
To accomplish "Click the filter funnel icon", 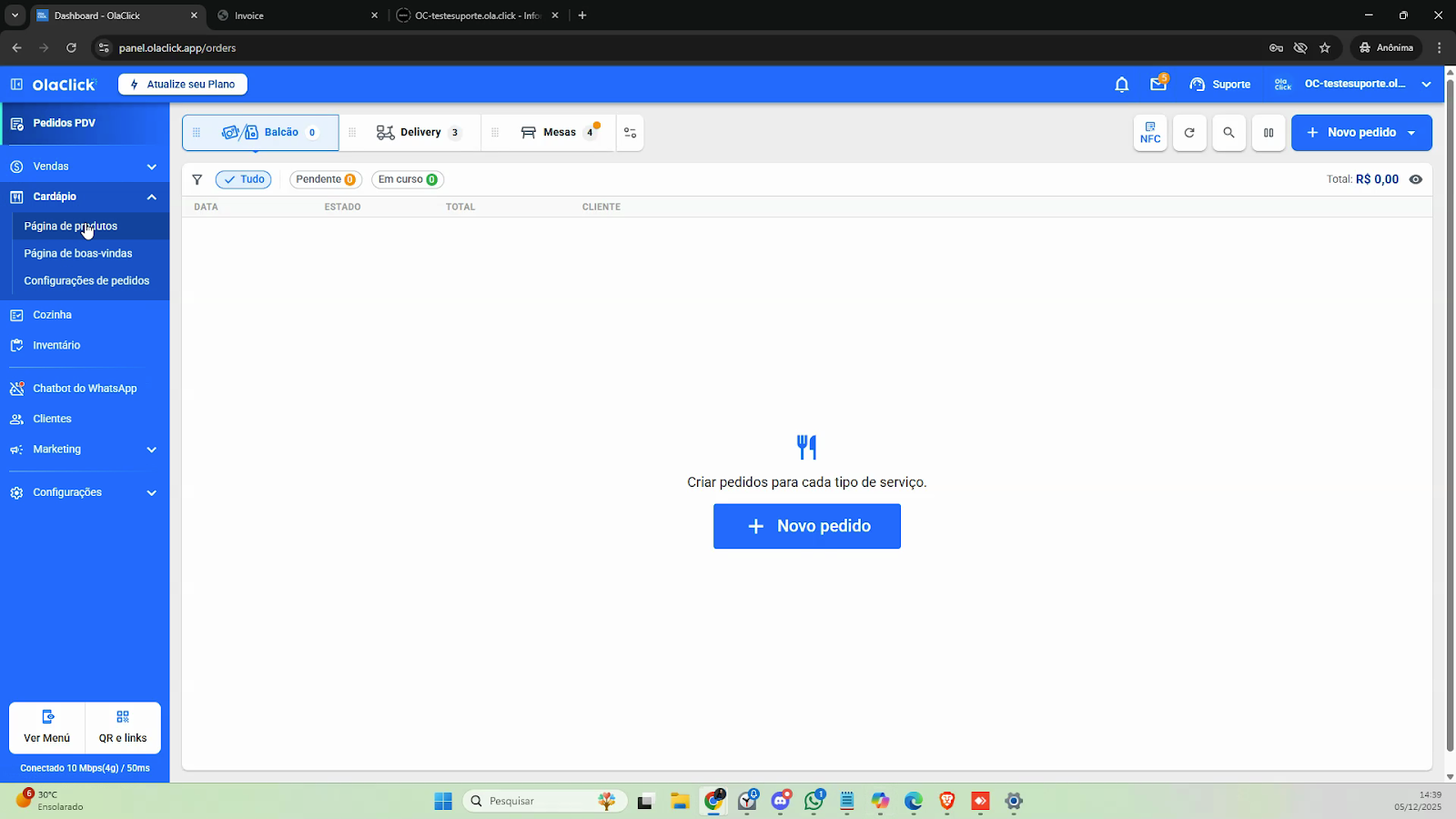I will 197,180.
